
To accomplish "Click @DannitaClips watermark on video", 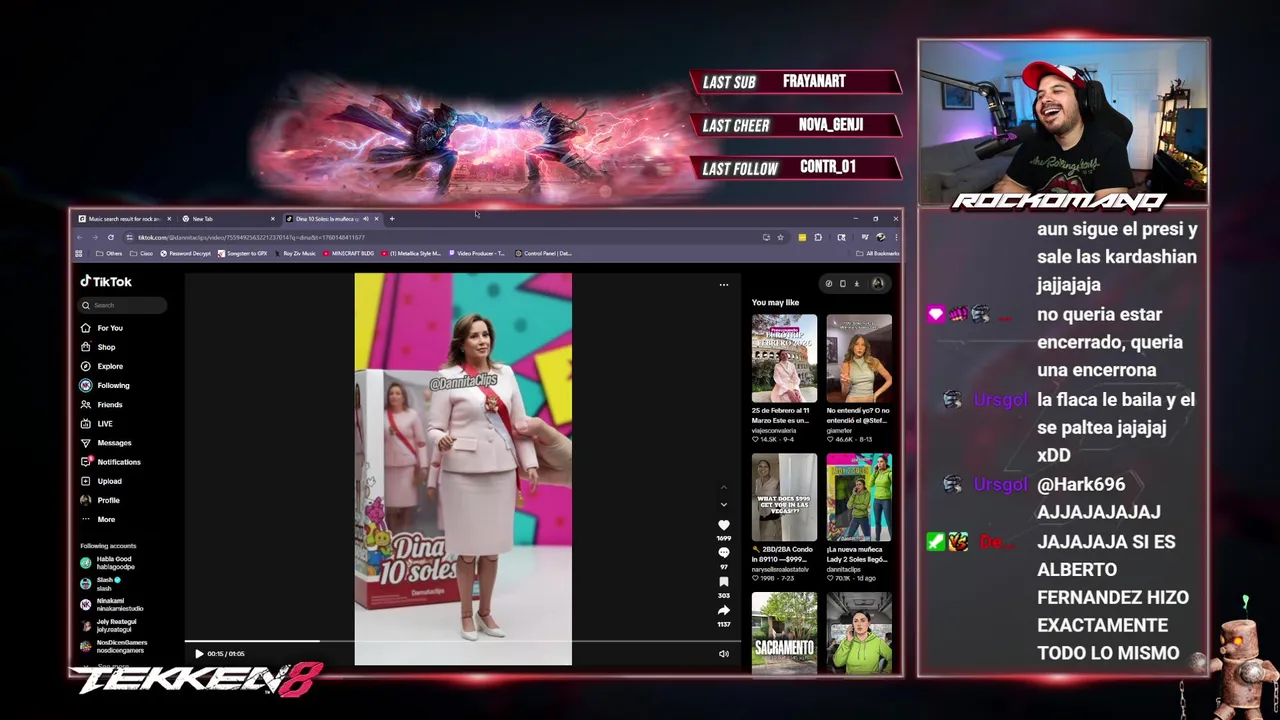I will [x=463, y=383].
